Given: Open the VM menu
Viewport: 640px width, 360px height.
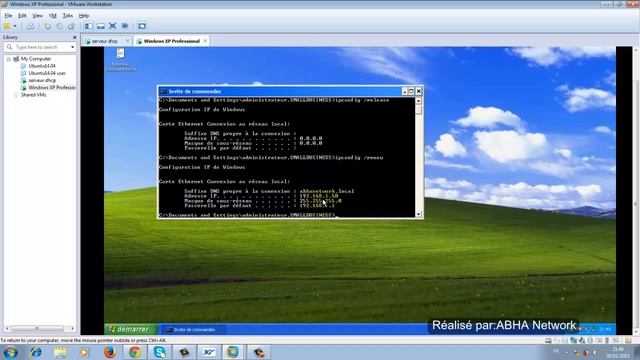Looking at the screenshot, I should (53, 16).
